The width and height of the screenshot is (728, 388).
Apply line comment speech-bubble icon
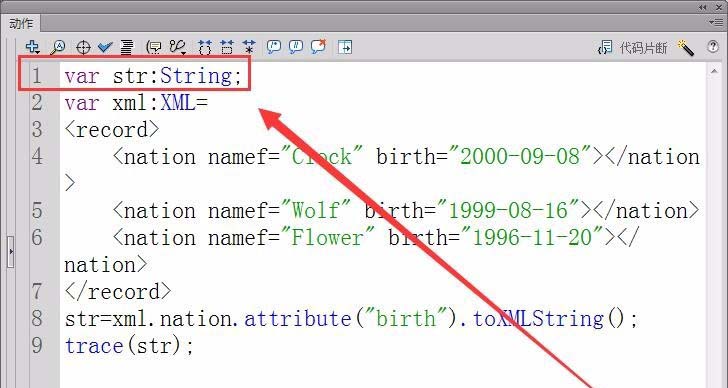pos(296,47)
